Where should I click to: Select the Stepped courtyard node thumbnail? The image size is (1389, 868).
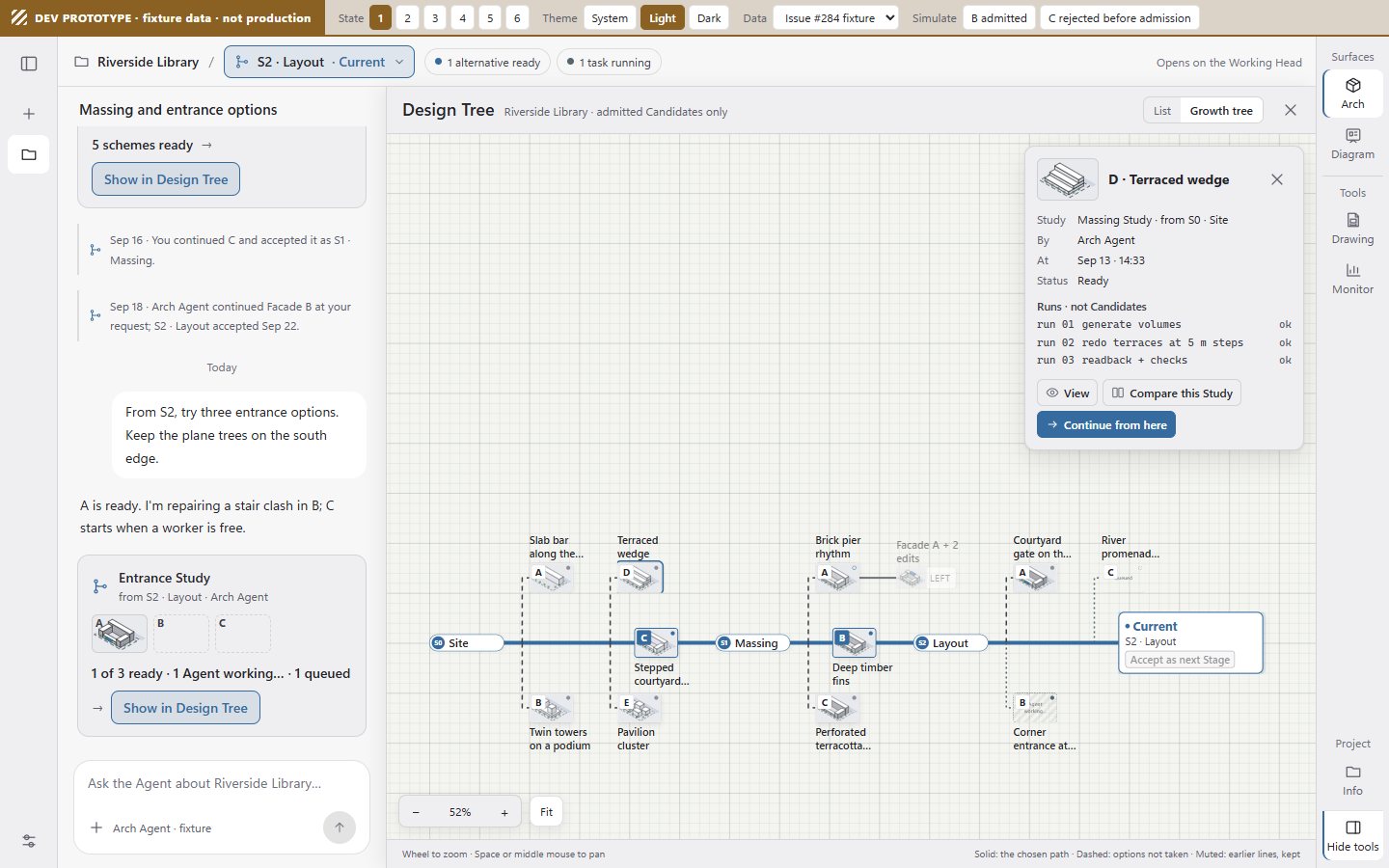(x=656, y=642)
